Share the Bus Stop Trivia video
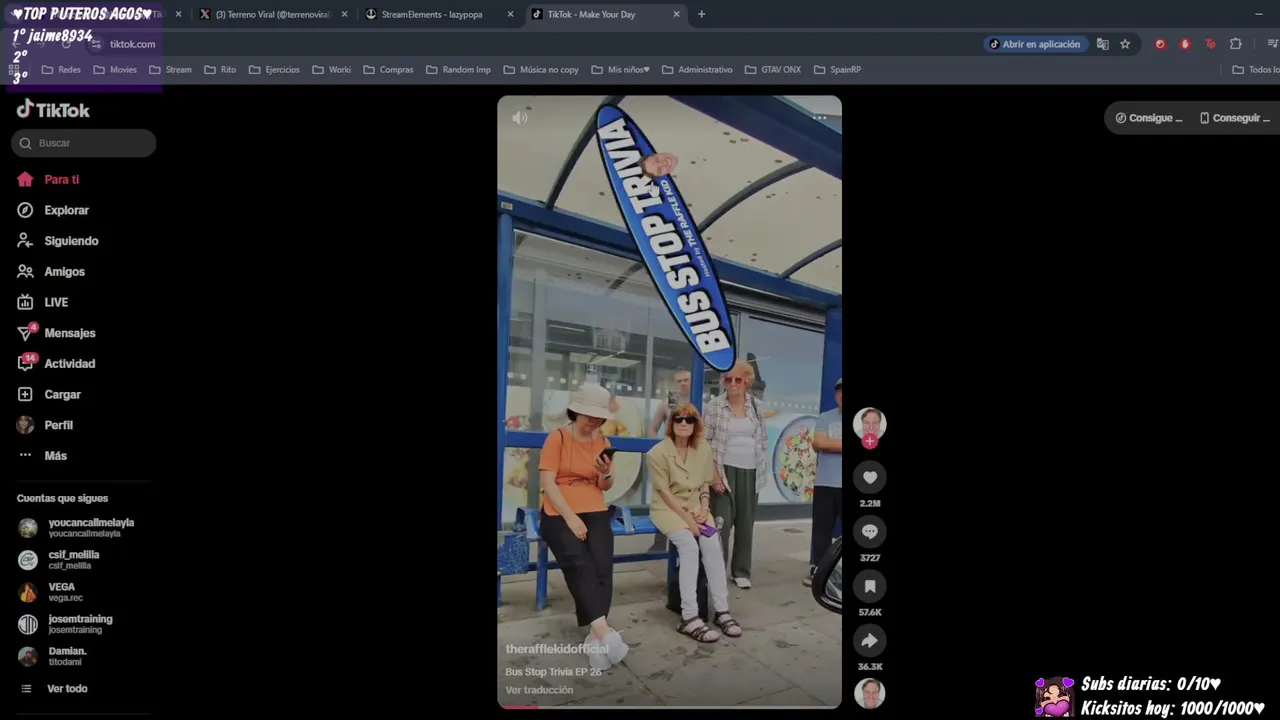 [x=870, y=641]
